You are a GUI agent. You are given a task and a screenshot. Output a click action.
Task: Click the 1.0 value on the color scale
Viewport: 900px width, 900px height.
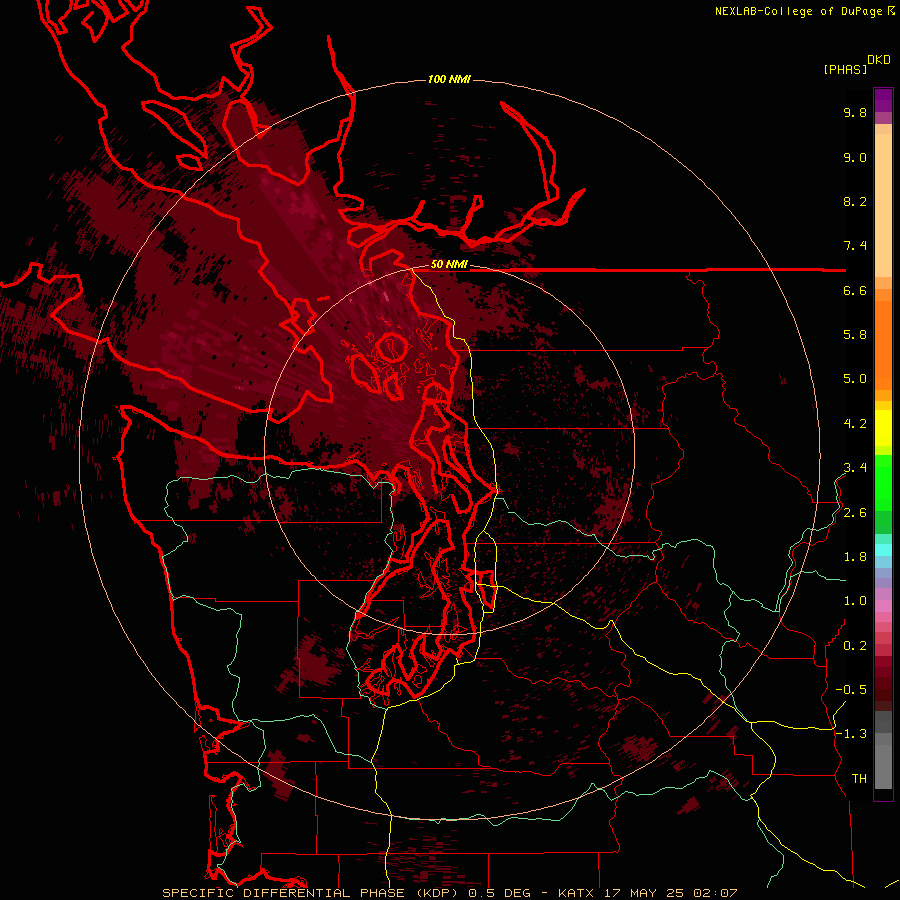pos(855,601)
